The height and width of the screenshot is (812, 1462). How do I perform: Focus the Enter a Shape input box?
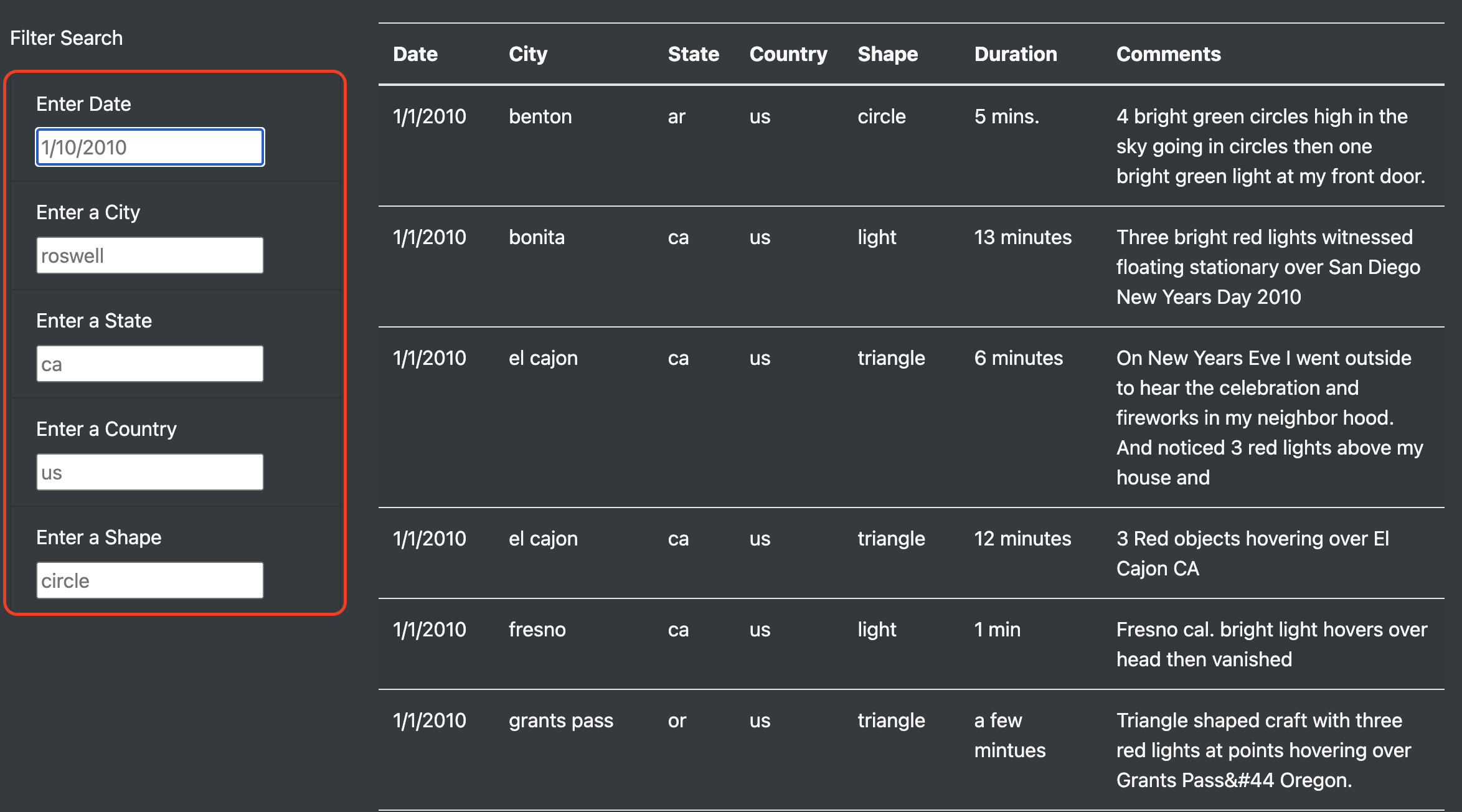point(149,580)
